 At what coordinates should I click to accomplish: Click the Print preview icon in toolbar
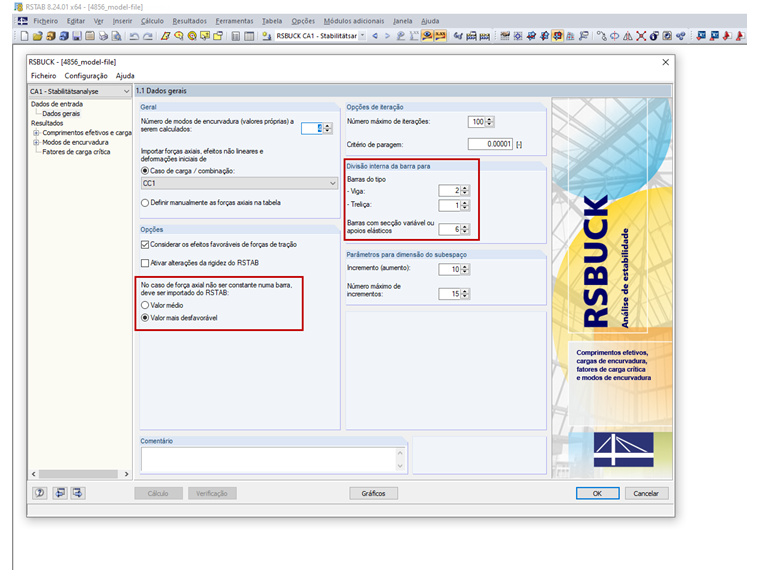pyautogui.click(x=116, y=36)
